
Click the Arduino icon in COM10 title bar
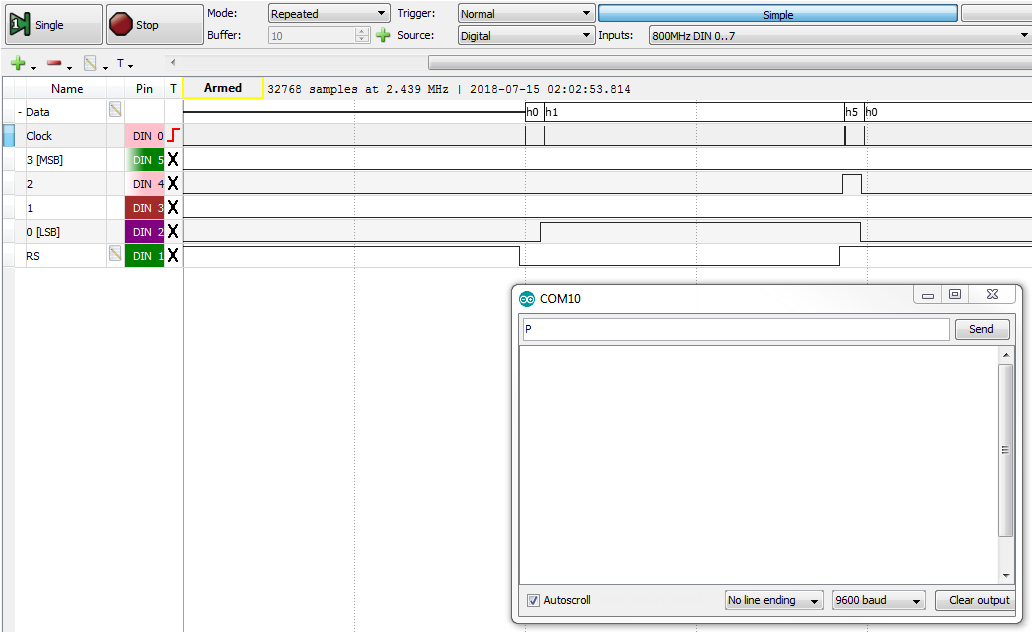(527, 299)
